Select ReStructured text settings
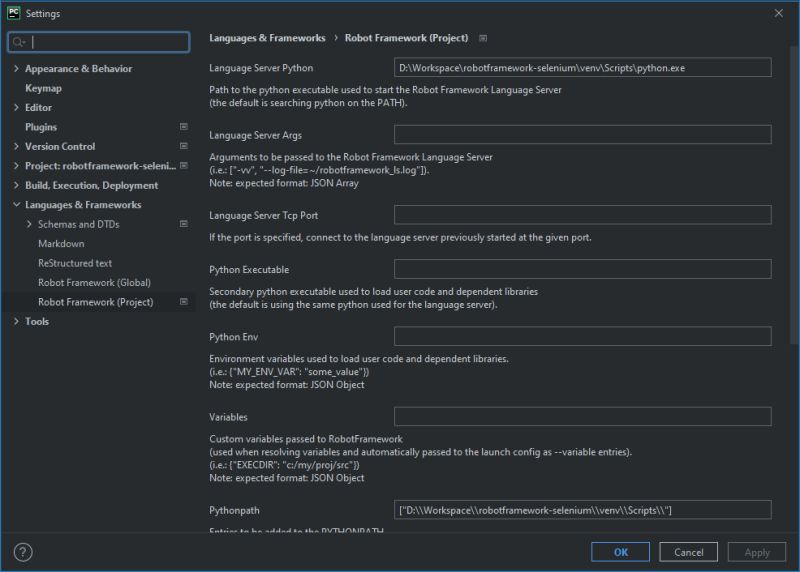This screenshot has height=572, width=800. click(x=75, y=263)
